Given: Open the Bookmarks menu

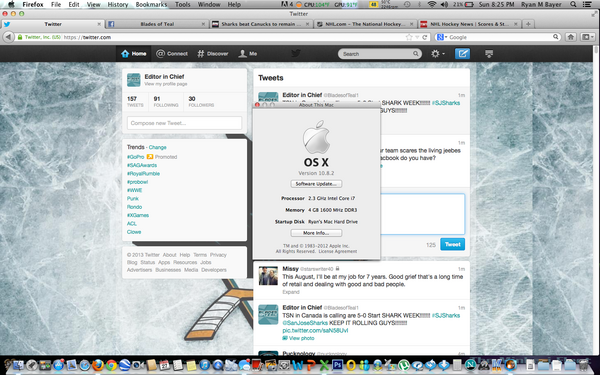Looking at the screenshot, I should pyautogui.click(x=151, y=5).
